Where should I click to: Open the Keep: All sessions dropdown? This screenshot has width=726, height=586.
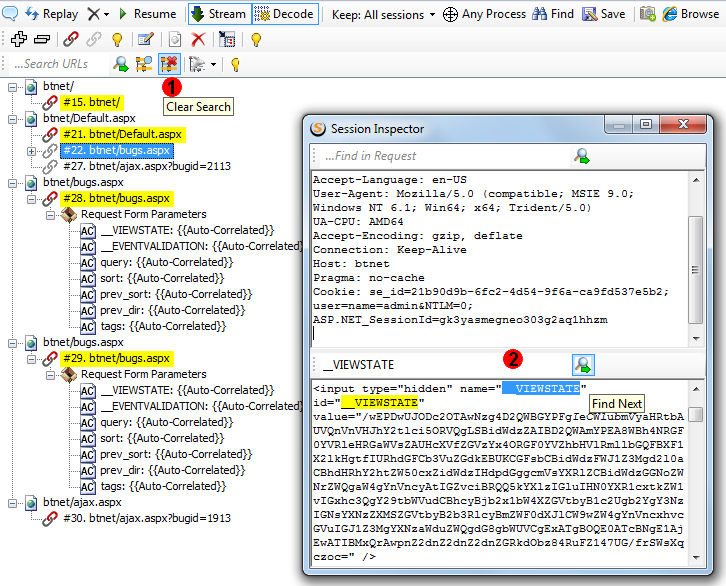(383, 15)
